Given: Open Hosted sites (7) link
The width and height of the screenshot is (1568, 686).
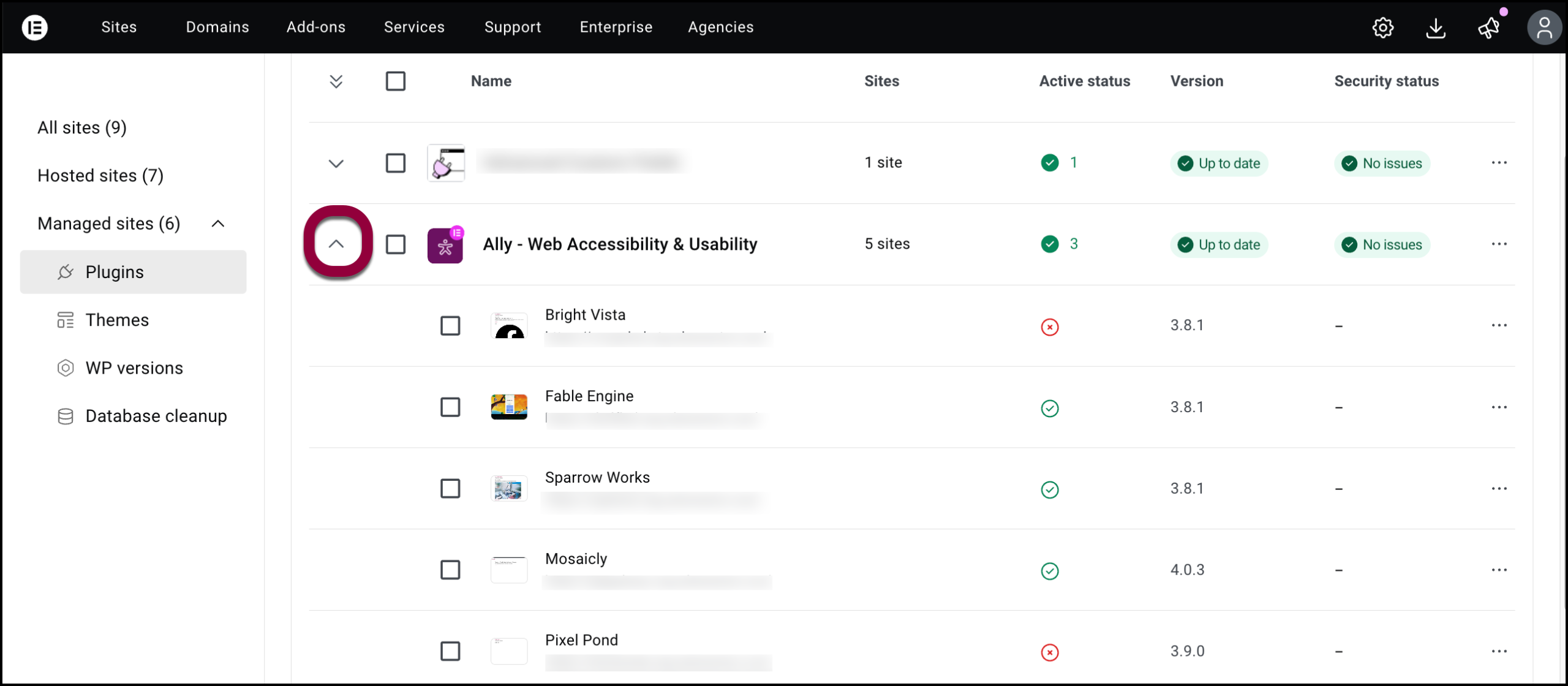Looking at the screenshot, I should (x=100, y=176).
